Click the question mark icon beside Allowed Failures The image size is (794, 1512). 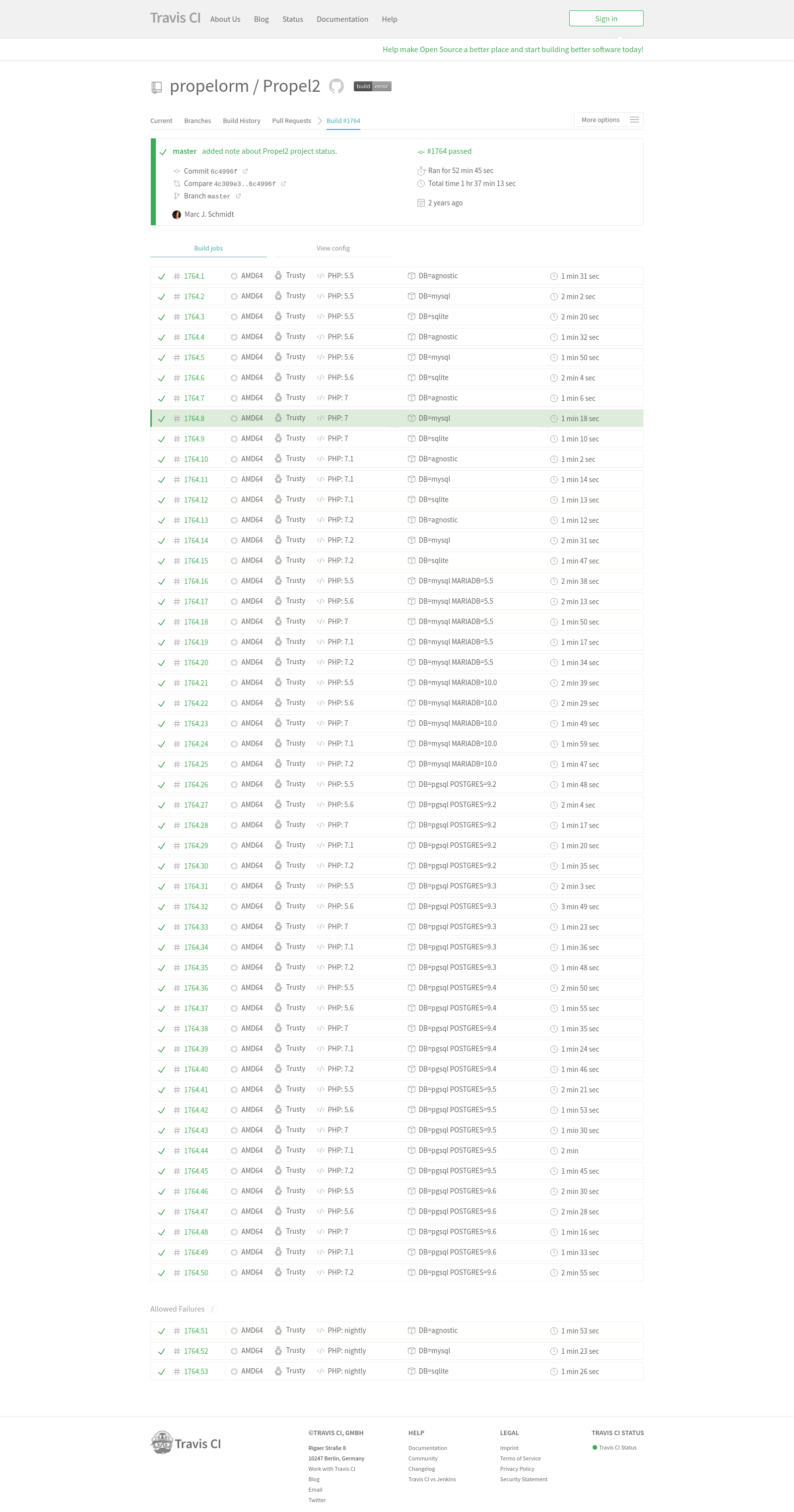coord(212,1309)
